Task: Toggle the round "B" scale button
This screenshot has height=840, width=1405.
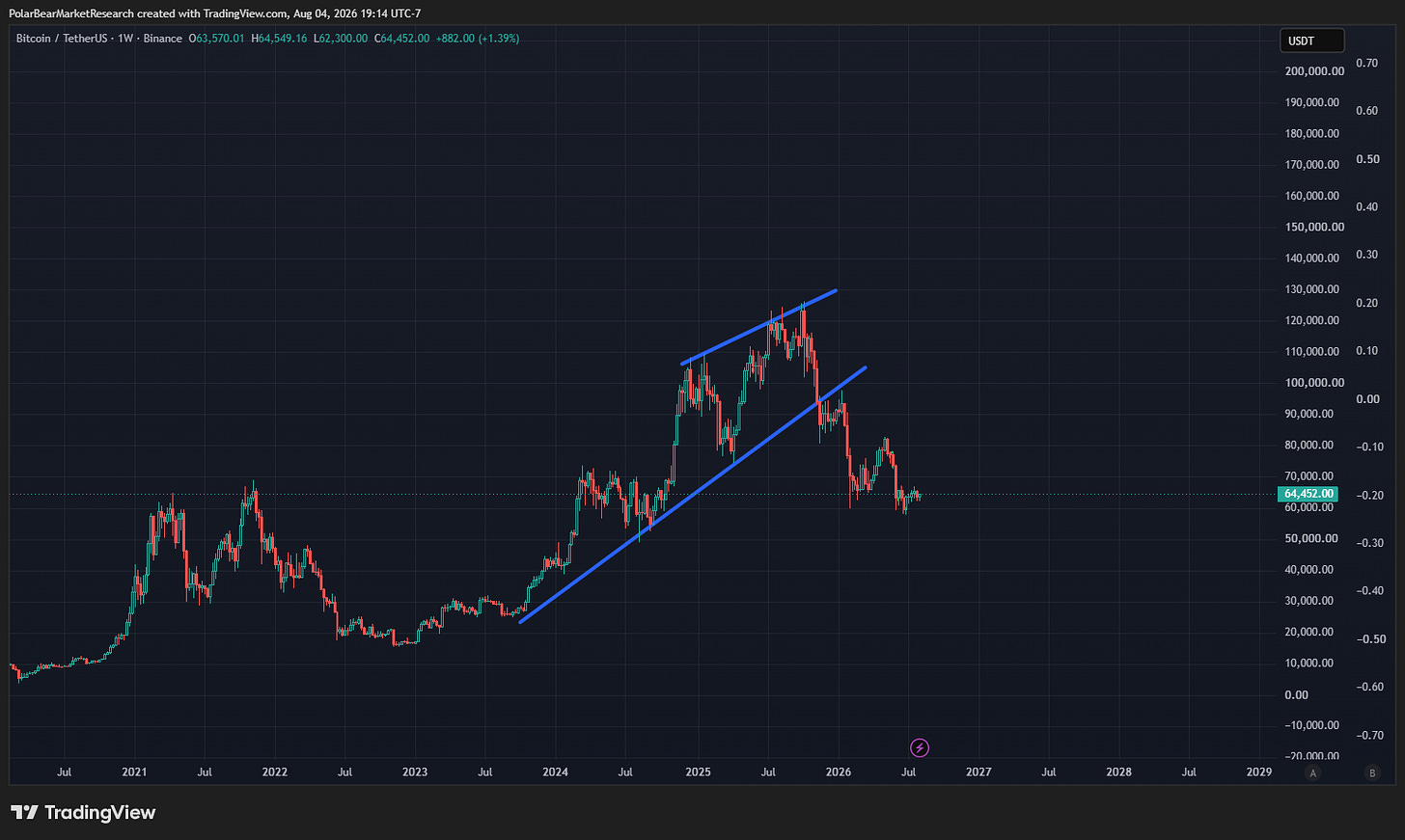Action: (1372, 772)
